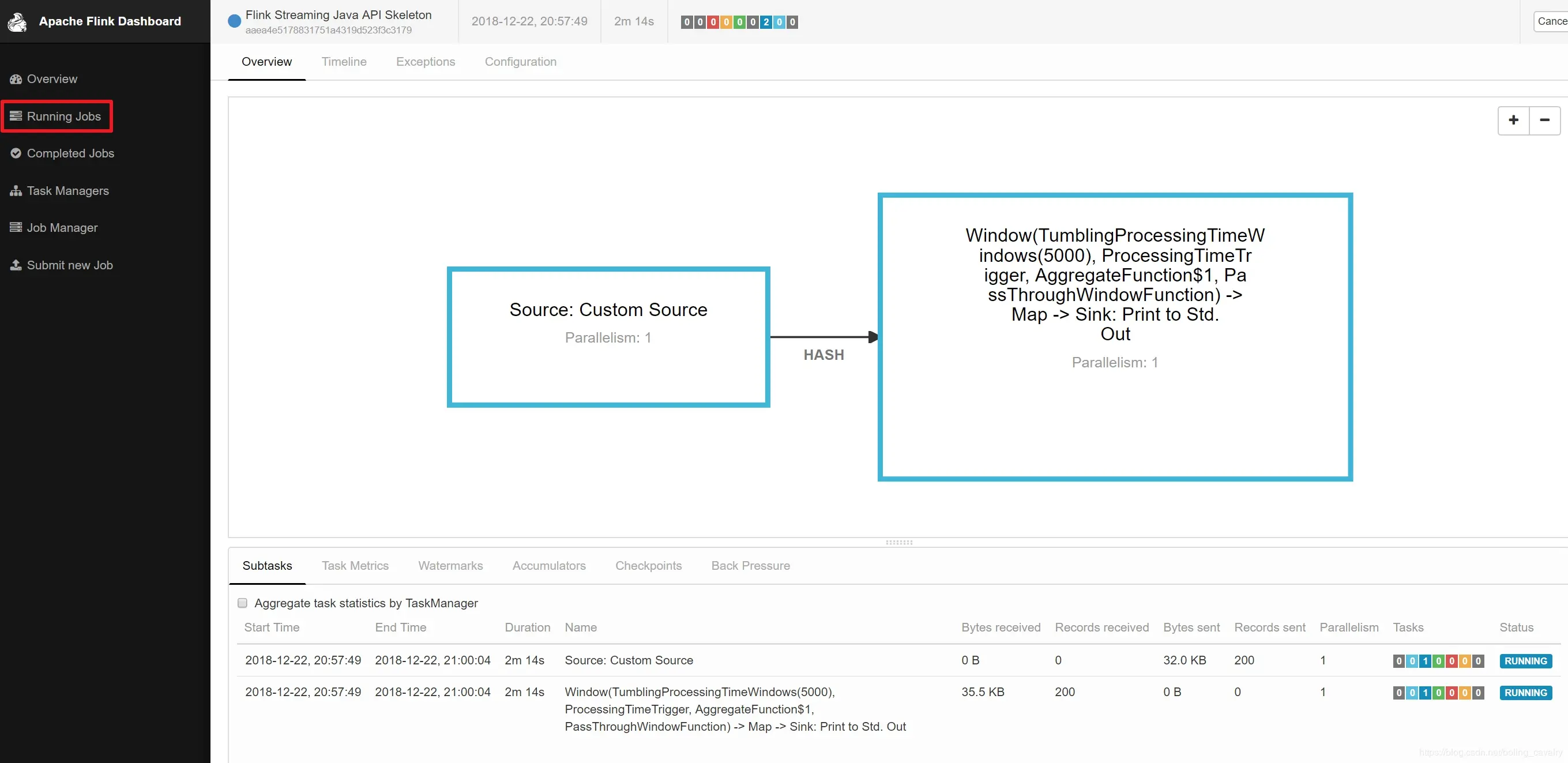Open the Configuration tab
Screen dimensions: 1568x763
[x=520, y=62]
